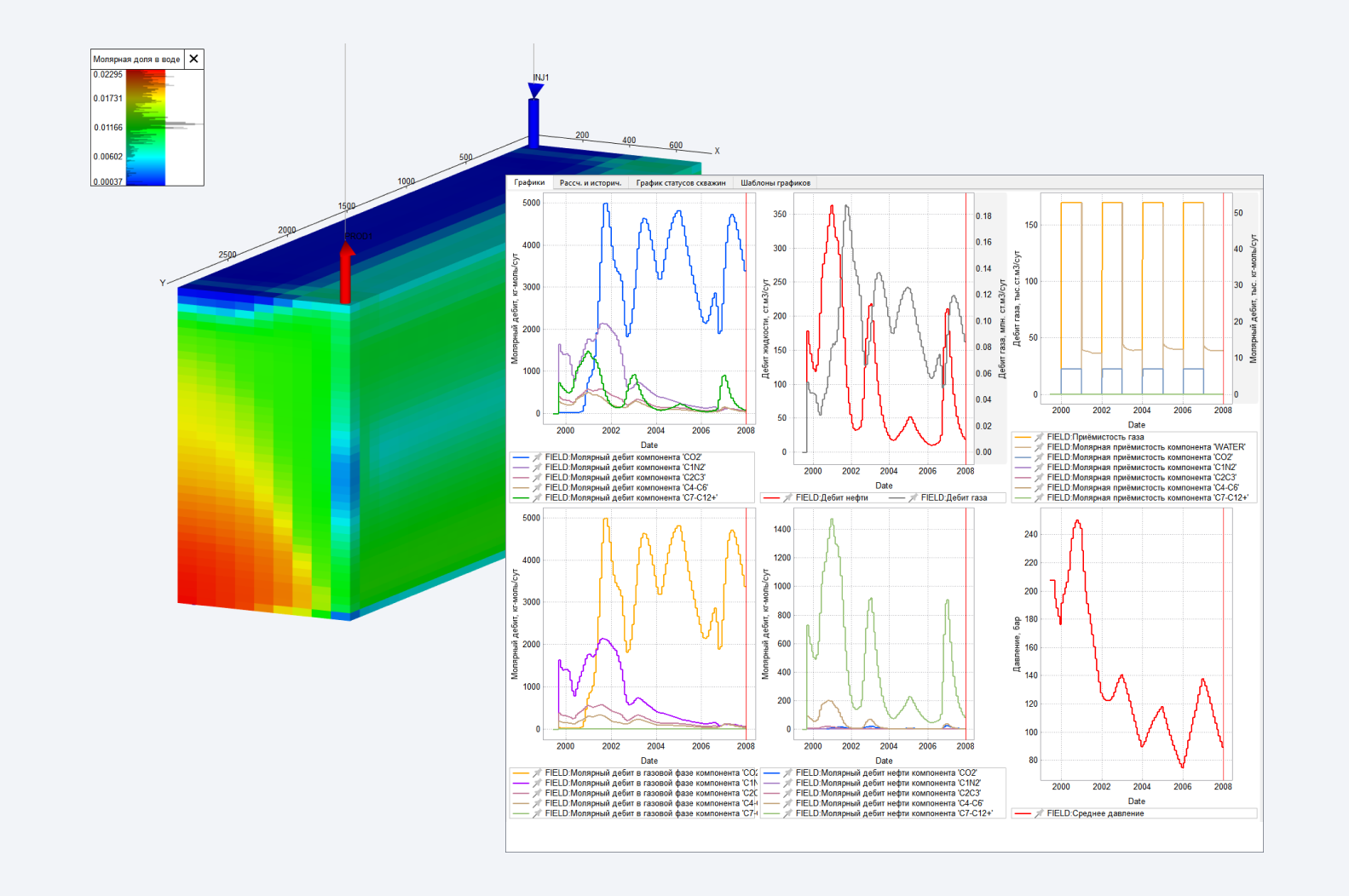This screenshot has height=896, width=1349.
Task: Click the pin icon for gas-phase C1N molar rate
Action: tap(538, 784)
